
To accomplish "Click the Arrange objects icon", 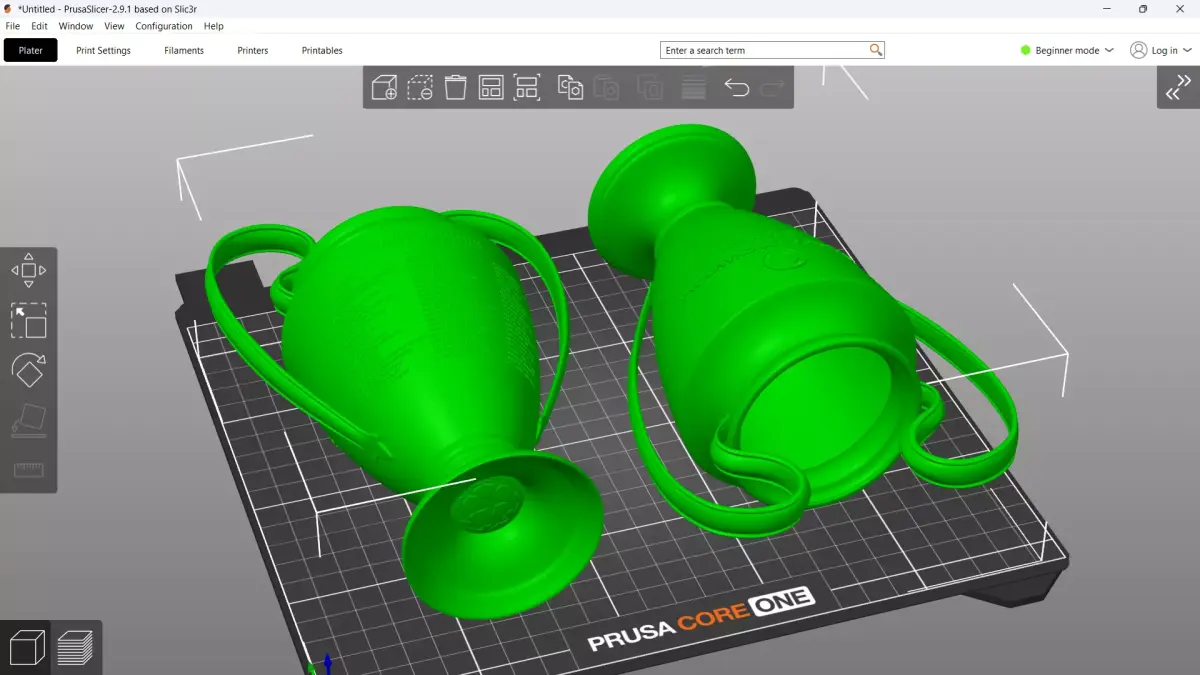I will [x=490, y=88].
